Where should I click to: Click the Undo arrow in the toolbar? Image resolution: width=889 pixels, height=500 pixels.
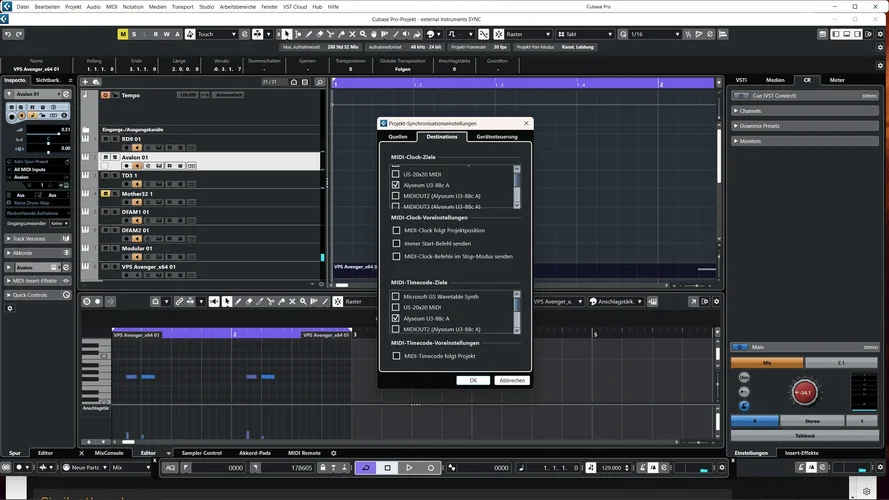tap(7, 34)
